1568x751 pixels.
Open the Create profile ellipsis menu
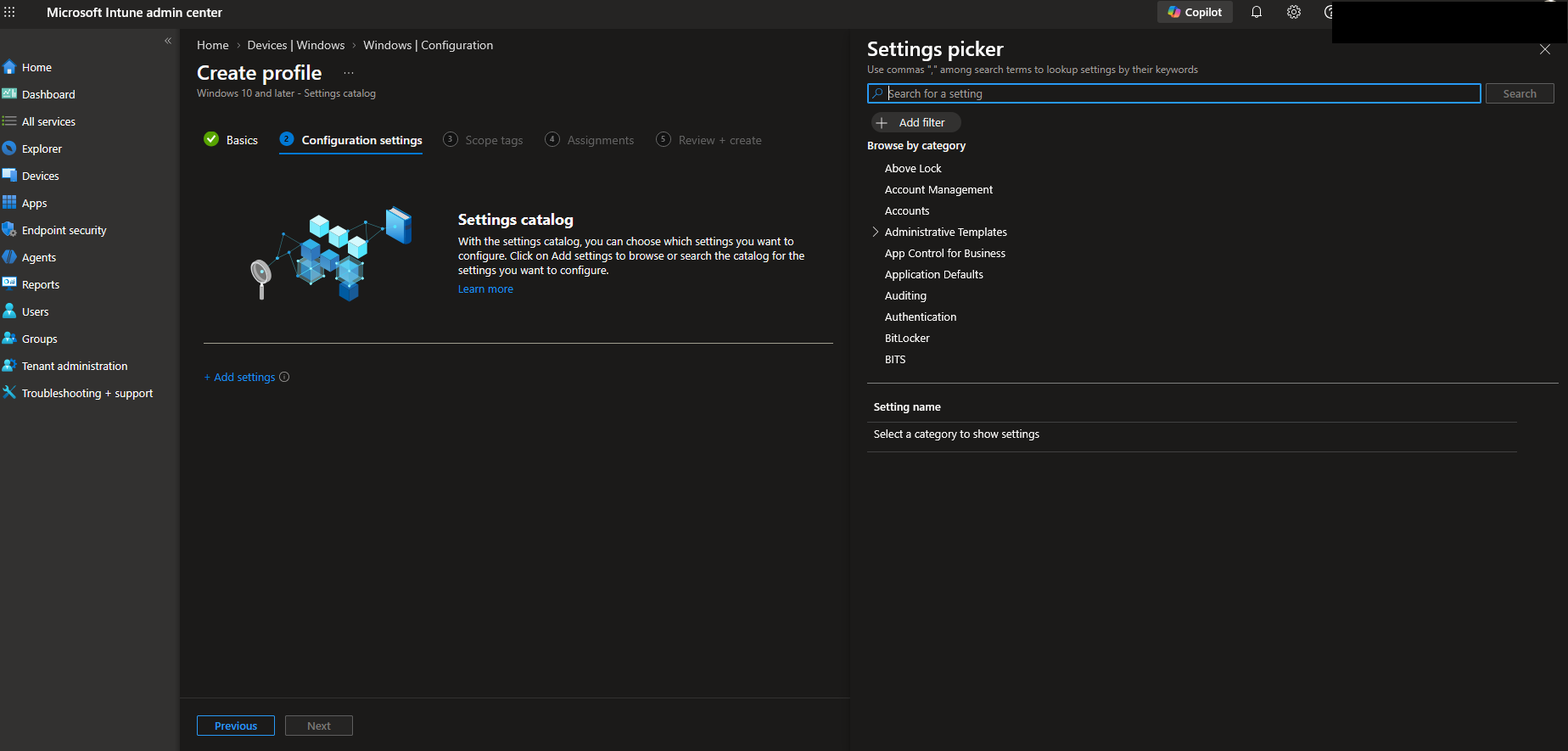tap(349, 73)
